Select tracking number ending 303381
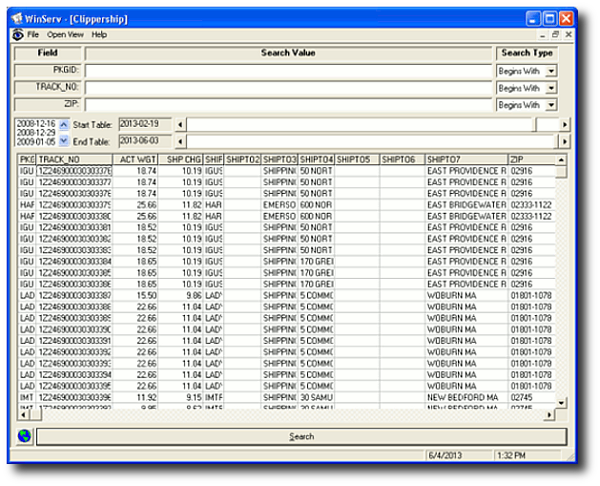Screen dimensions: 600x486 tap(74, 227)
